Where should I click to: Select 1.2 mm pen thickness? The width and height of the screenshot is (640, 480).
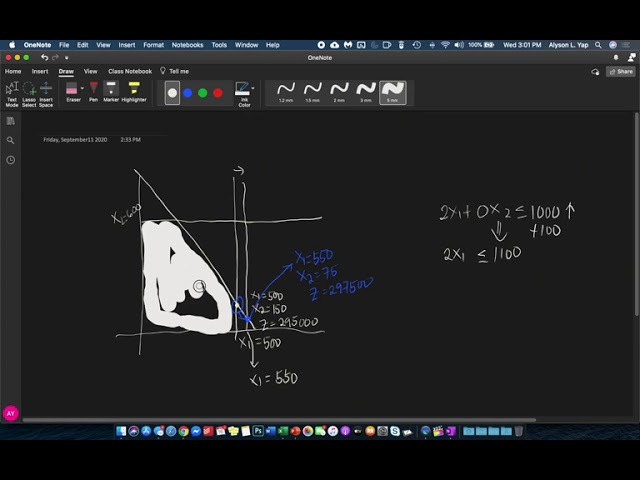(286, 93)
